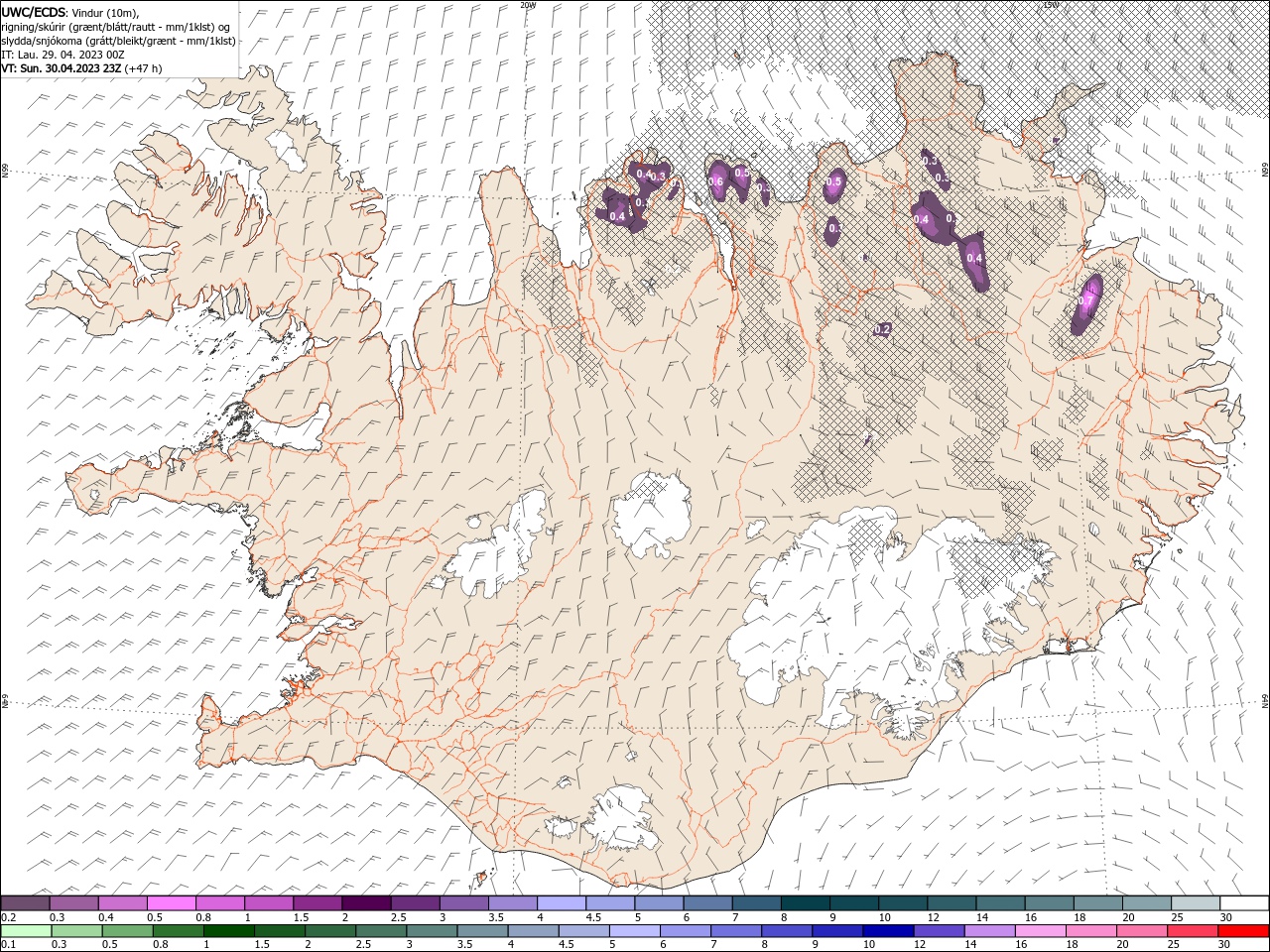Click lower legend swatch between 6 and 7

coord(686,931)
